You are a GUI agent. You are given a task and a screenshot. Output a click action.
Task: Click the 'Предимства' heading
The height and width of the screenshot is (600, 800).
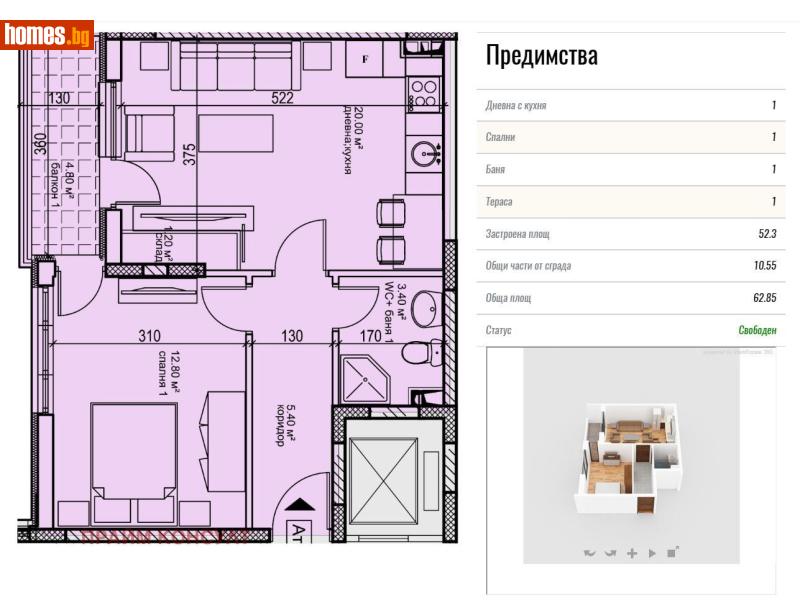click(x=541, y=57)
